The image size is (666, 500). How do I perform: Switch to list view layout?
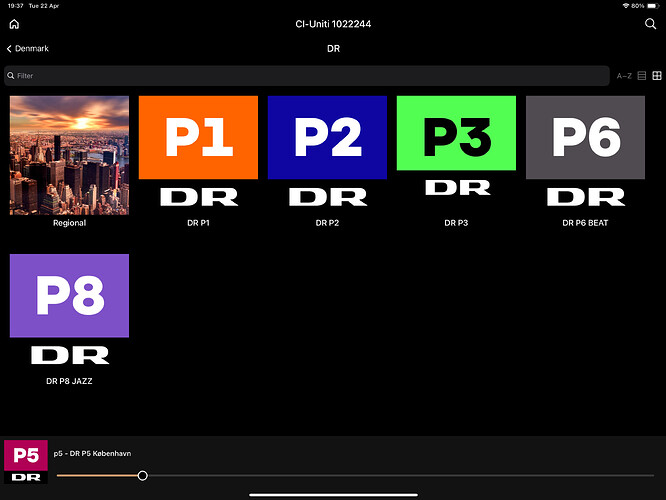click(642, 76)
